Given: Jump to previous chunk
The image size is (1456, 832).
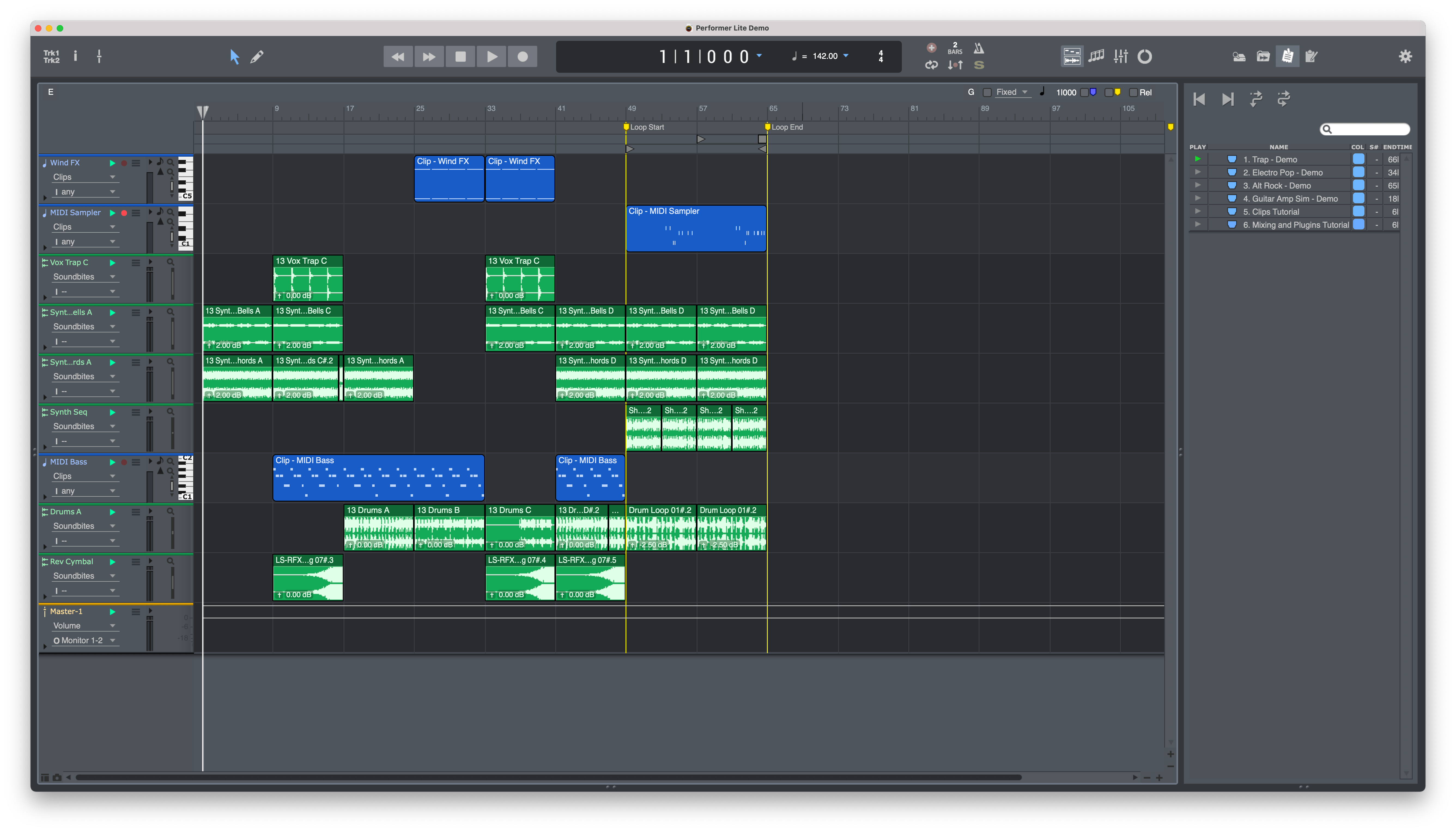Looking at the screenshot, I should tap(1199, 99).
